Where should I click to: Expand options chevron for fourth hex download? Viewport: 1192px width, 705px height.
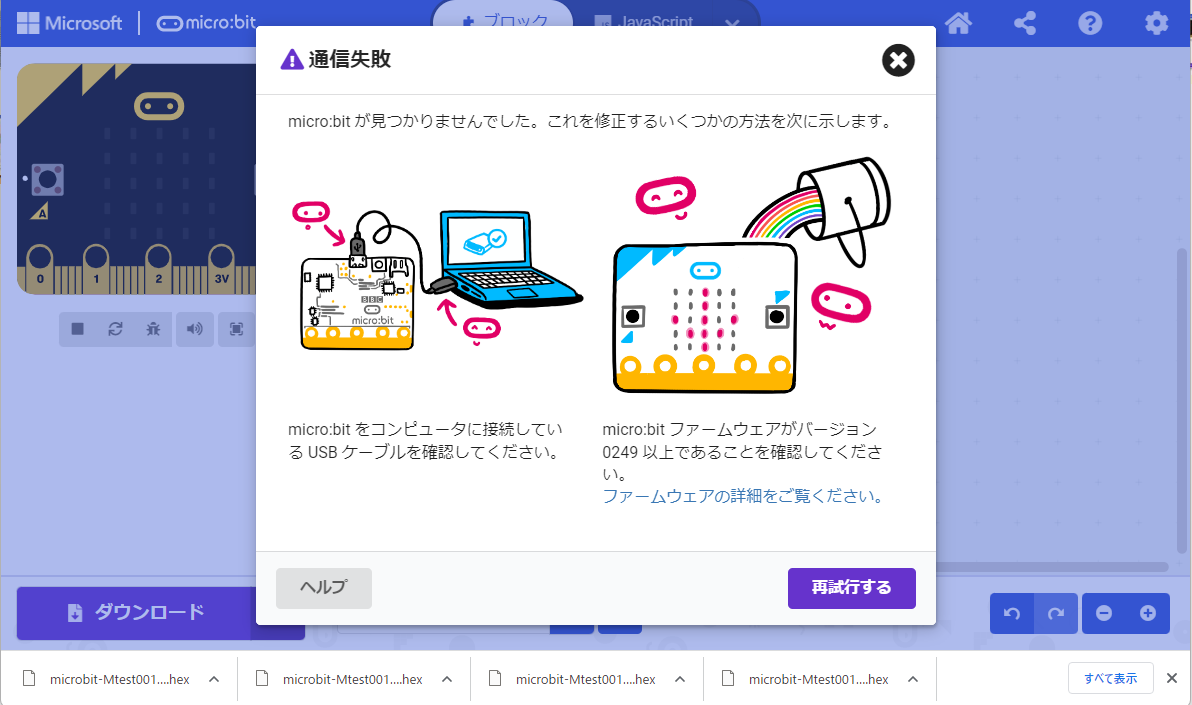913,679
